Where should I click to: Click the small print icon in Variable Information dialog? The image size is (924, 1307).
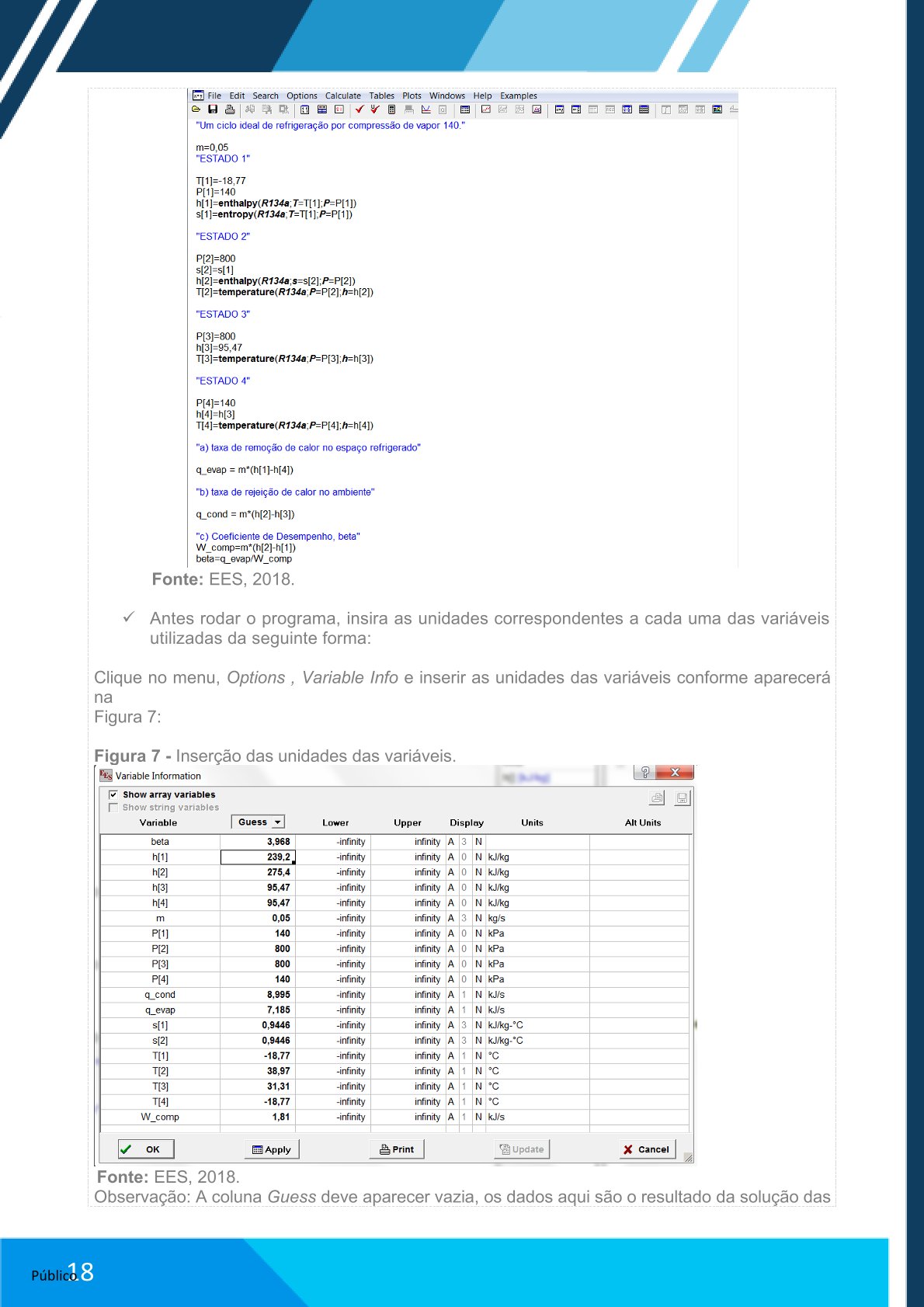click(657, 798)
